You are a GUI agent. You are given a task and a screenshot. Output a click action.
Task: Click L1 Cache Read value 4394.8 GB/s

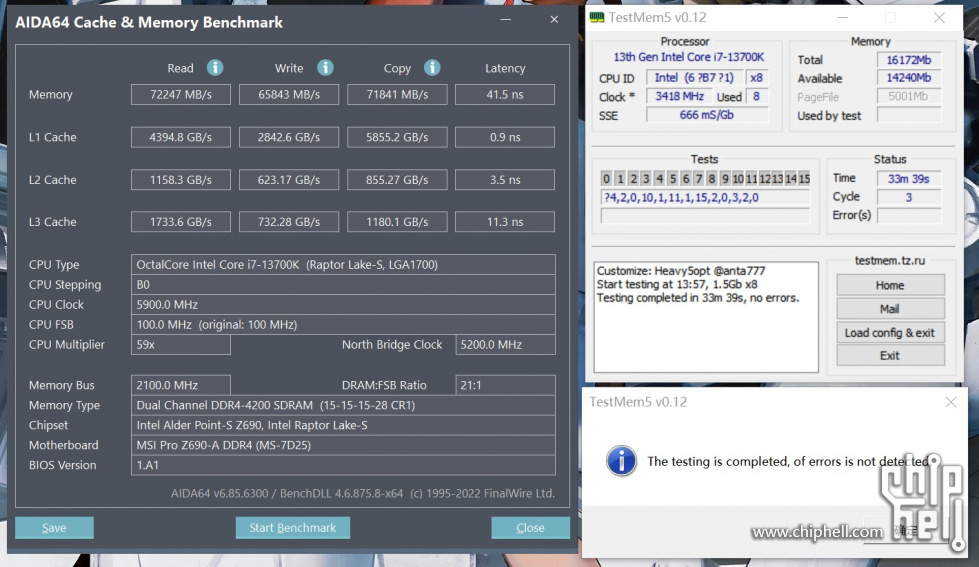click(x=180, y=137)
